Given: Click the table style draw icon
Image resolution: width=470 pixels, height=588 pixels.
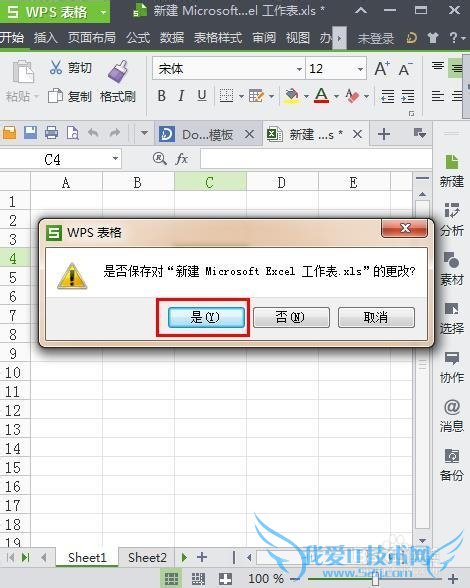Looking at the screenshot, I should click(257, 96).
